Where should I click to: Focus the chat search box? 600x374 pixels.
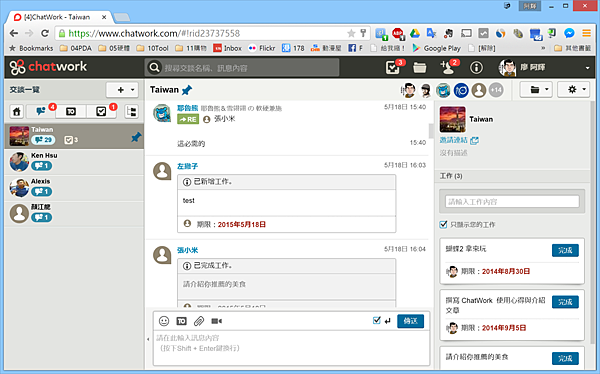point(242,68)
